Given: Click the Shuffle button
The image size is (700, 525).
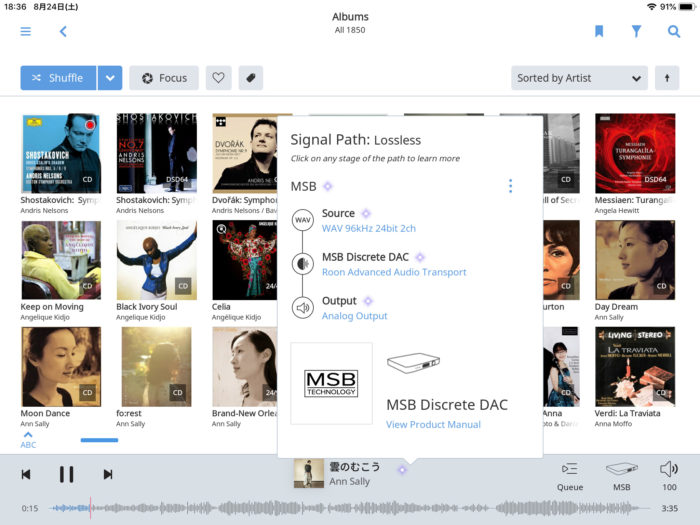Looking at the screenshot, I should [x=58, y=78].
